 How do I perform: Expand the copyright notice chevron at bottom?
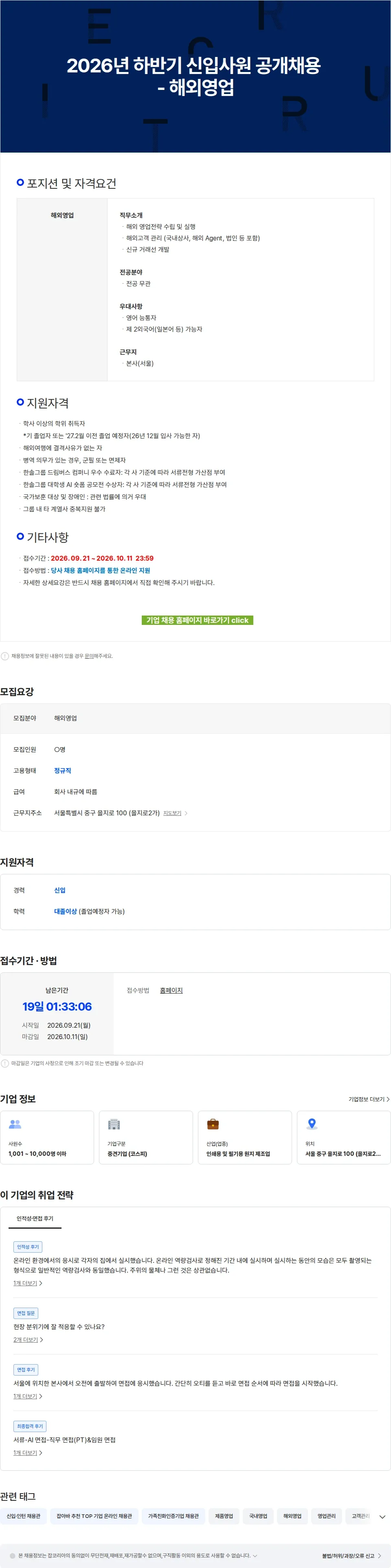coord(255,1555)
